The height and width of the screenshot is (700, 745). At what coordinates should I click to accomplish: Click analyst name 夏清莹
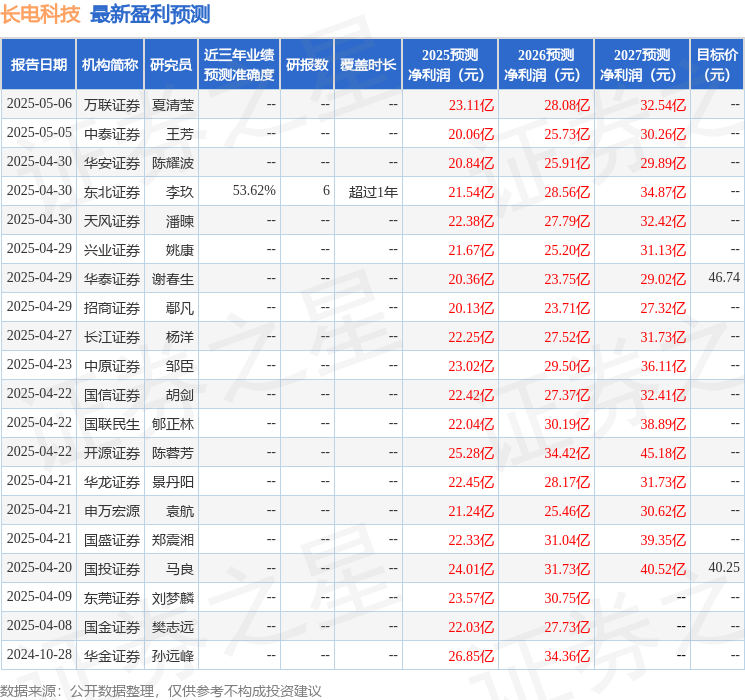pyautogui.click(x=173, y=105)
